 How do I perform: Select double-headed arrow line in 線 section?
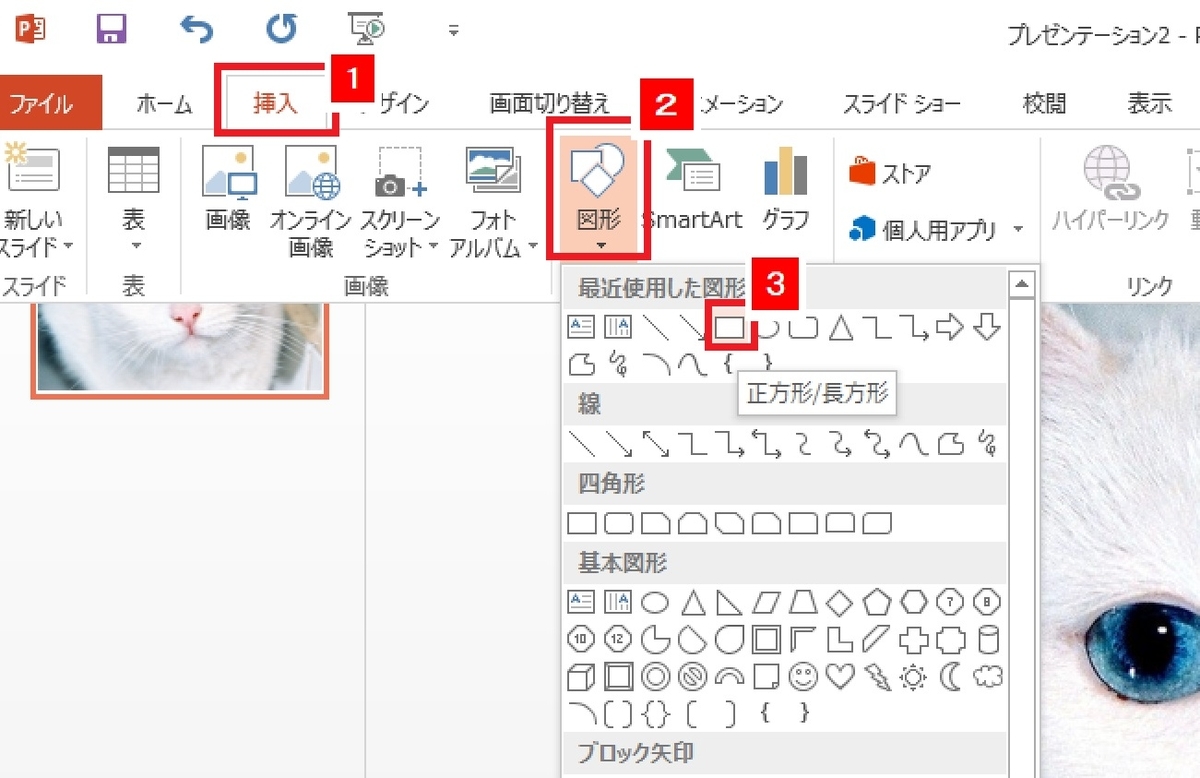[x=655, y=443]
